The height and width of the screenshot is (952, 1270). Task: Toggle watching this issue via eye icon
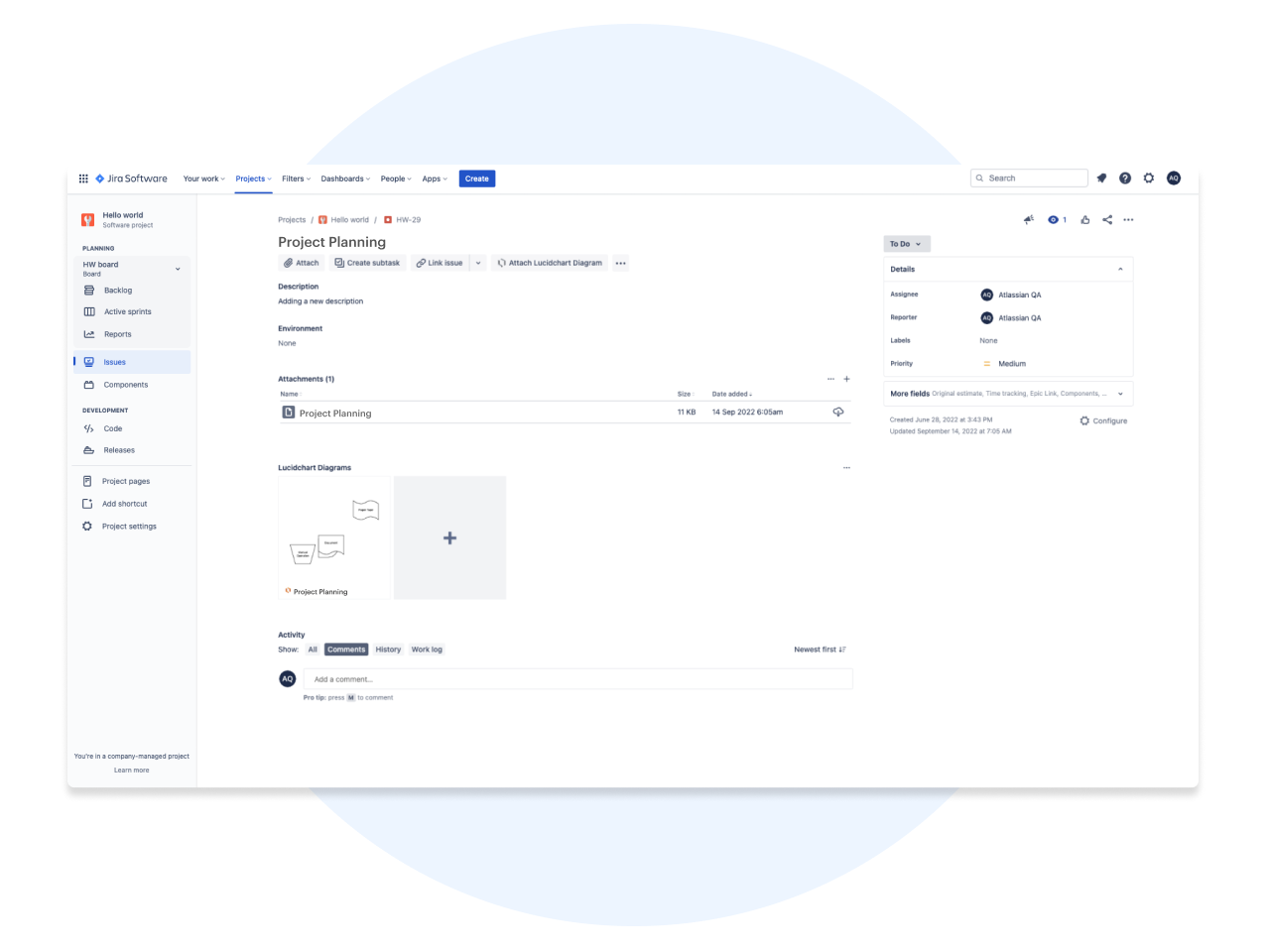(1054, 220)
